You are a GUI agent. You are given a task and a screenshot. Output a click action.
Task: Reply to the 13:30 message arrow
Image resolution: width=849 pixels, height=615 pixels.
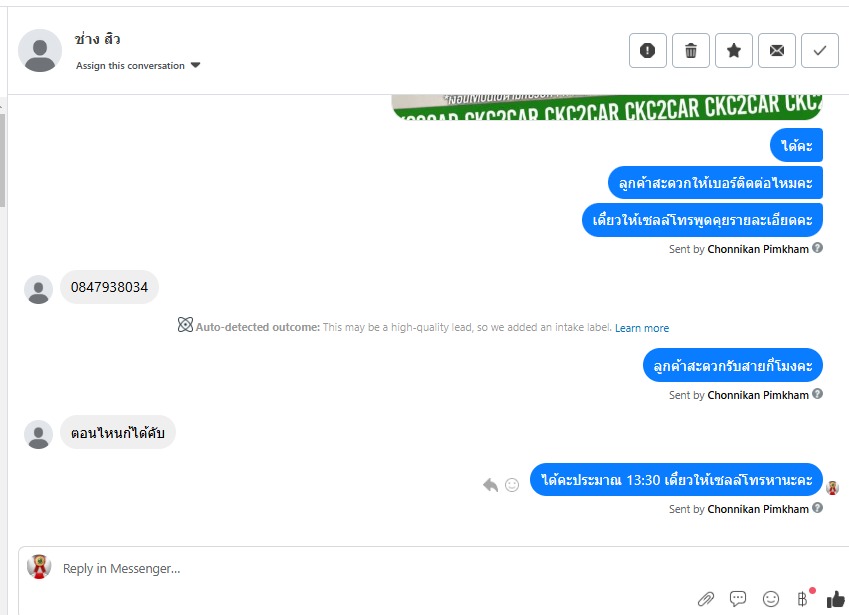[491, 485]
